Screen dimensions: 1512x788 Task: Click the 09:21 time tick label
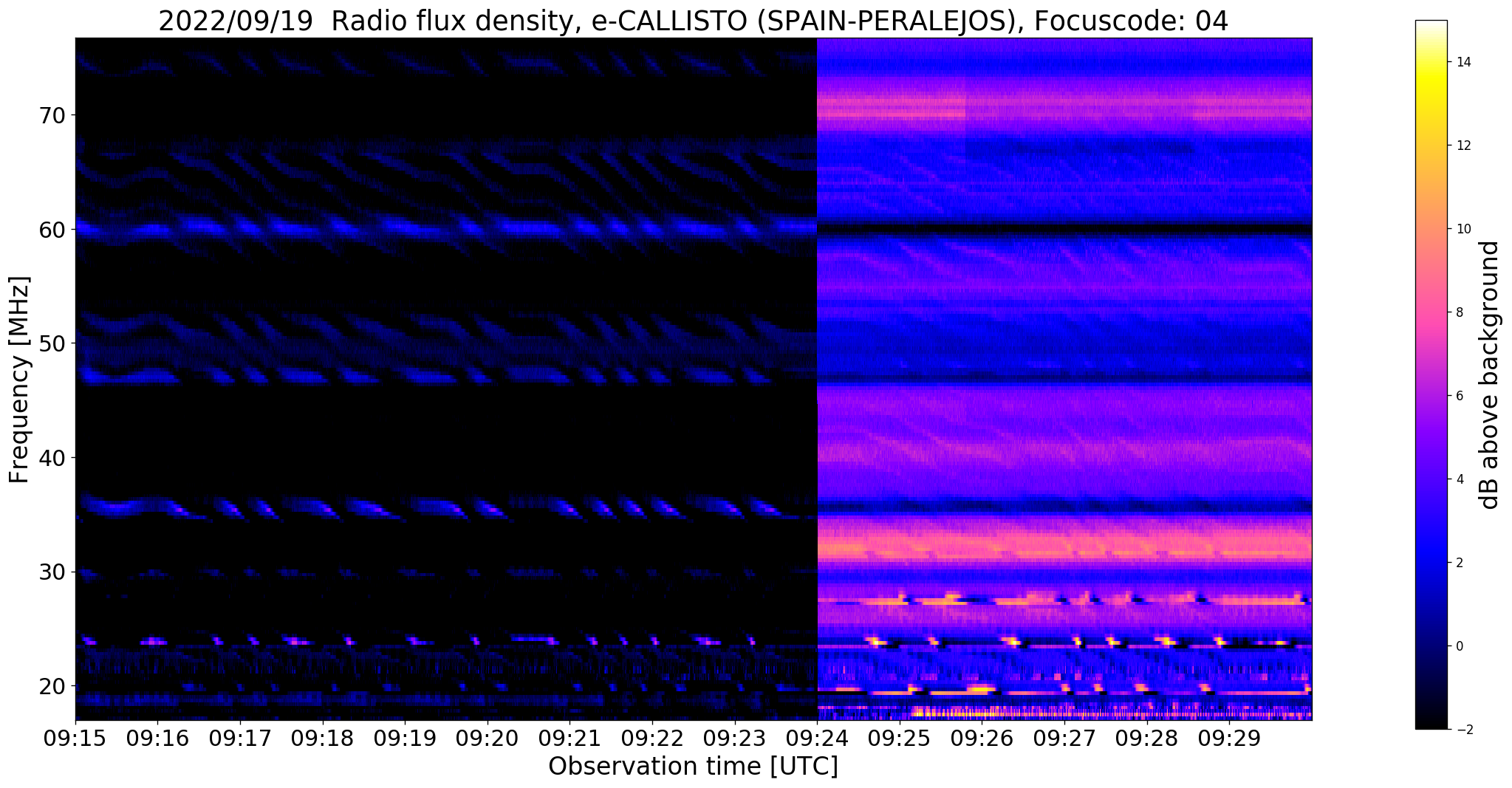point(569,739)
